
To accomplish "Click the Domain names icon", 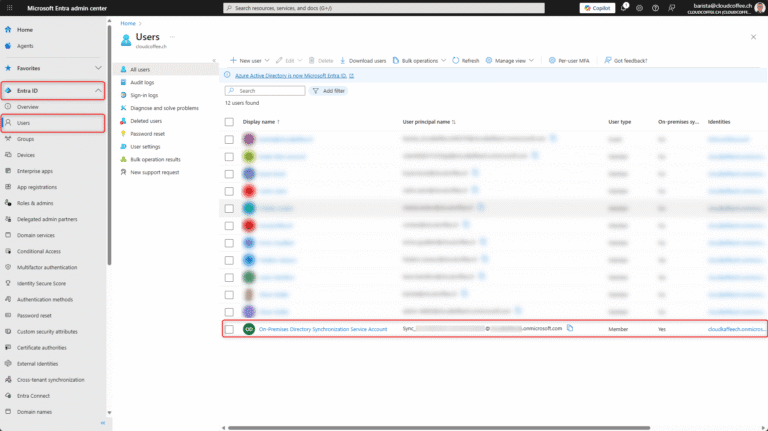I will [x=8, y=411].
